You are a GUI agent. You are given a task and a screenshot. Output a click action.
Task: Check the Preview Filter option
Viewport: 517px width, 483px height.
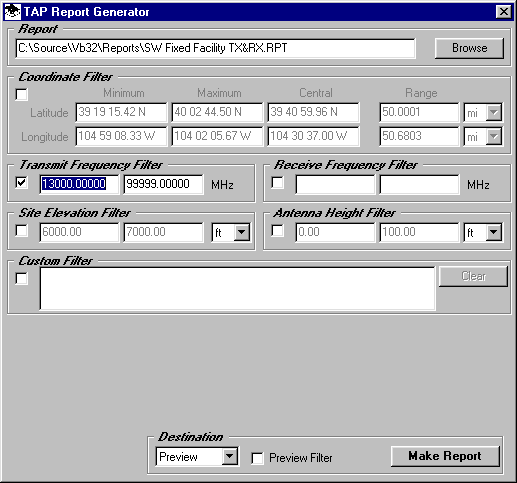[257, 458]
